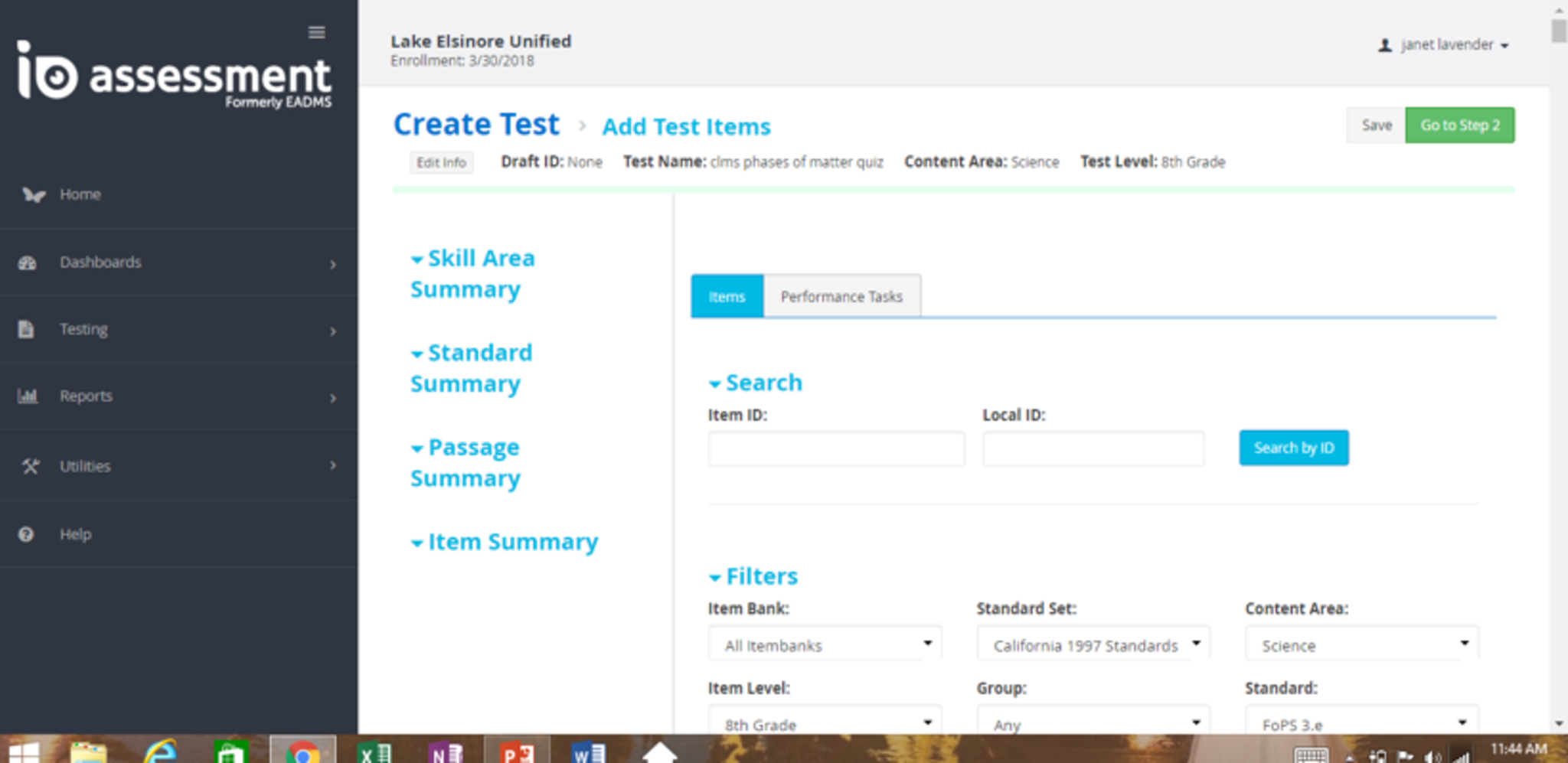Open the janet lavender user menu
This screenshot has width=1568, height=763.
[x=1445, y=45]
